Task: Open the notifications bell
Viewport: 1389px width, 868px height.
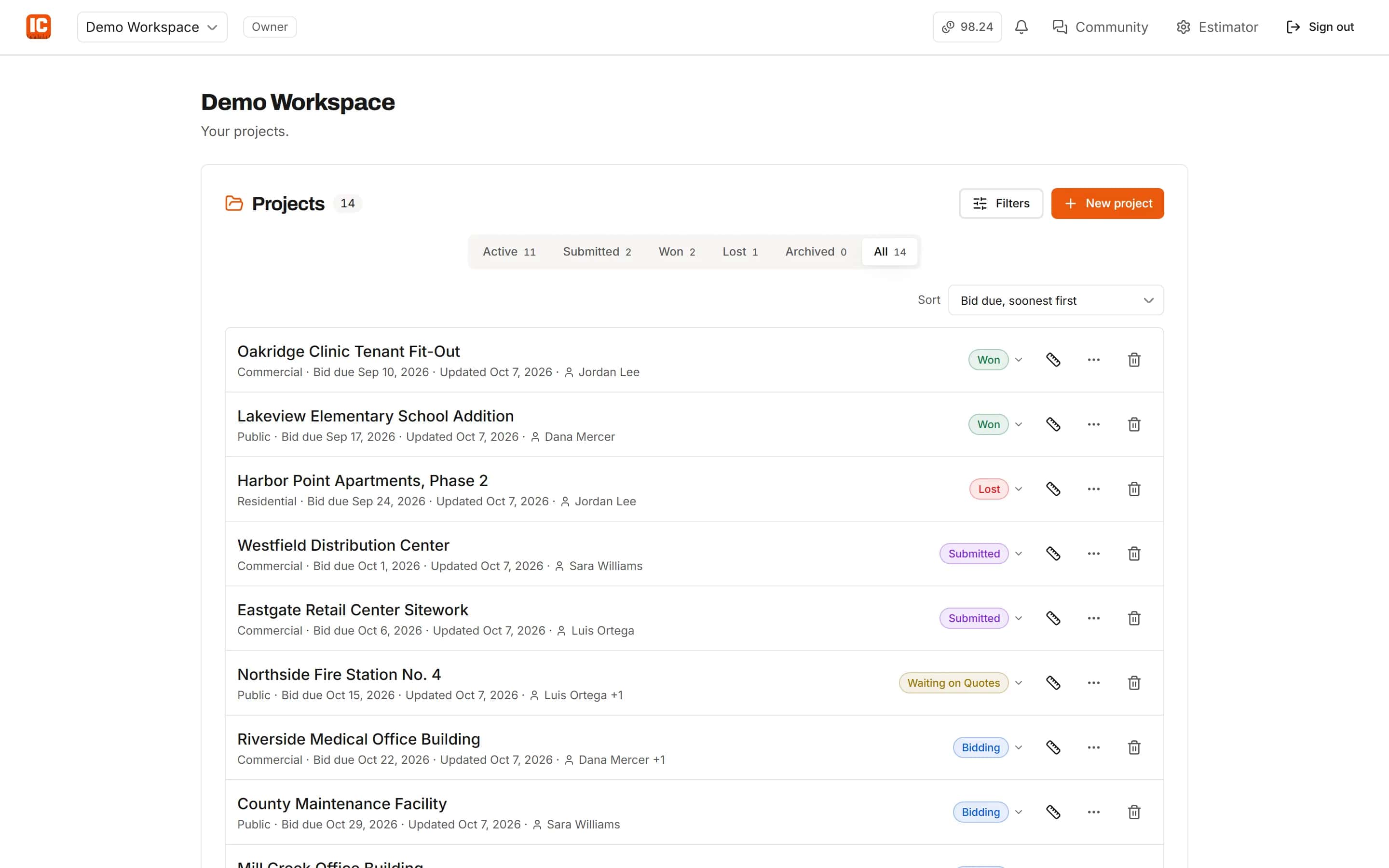Action: 1021,27
